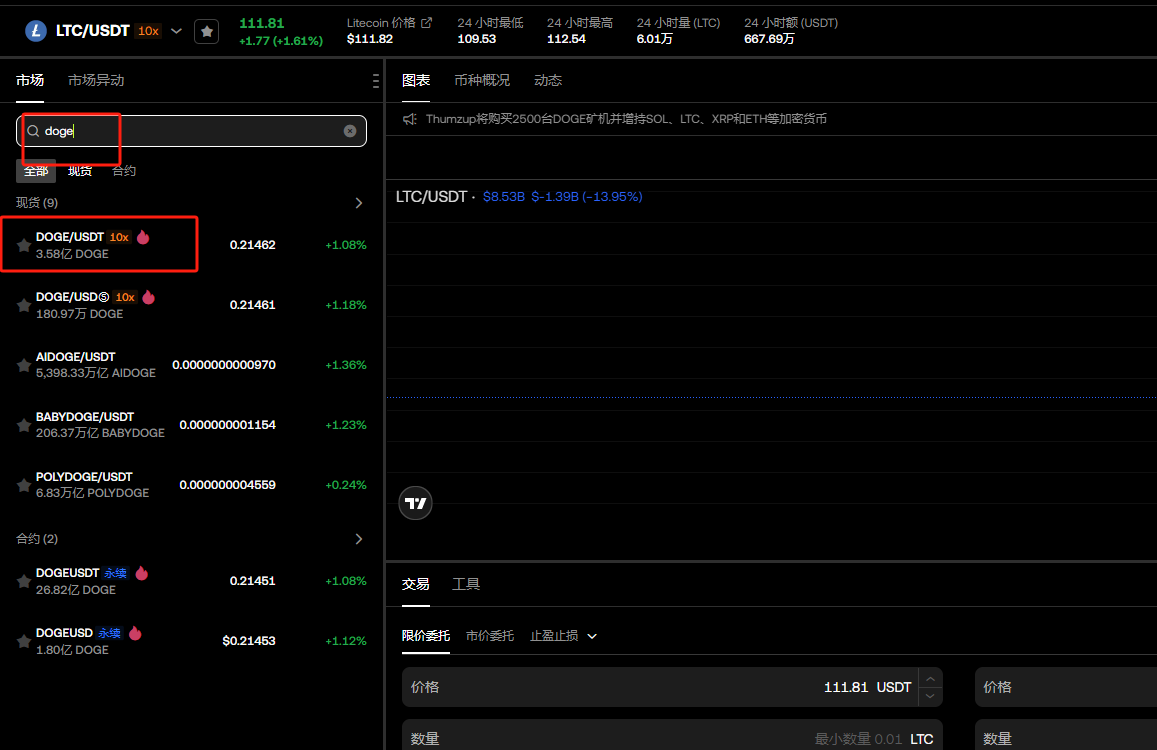
Task: Toggle favorite star for BABYDOGE/USDT
Action: [x=24, y=425]
